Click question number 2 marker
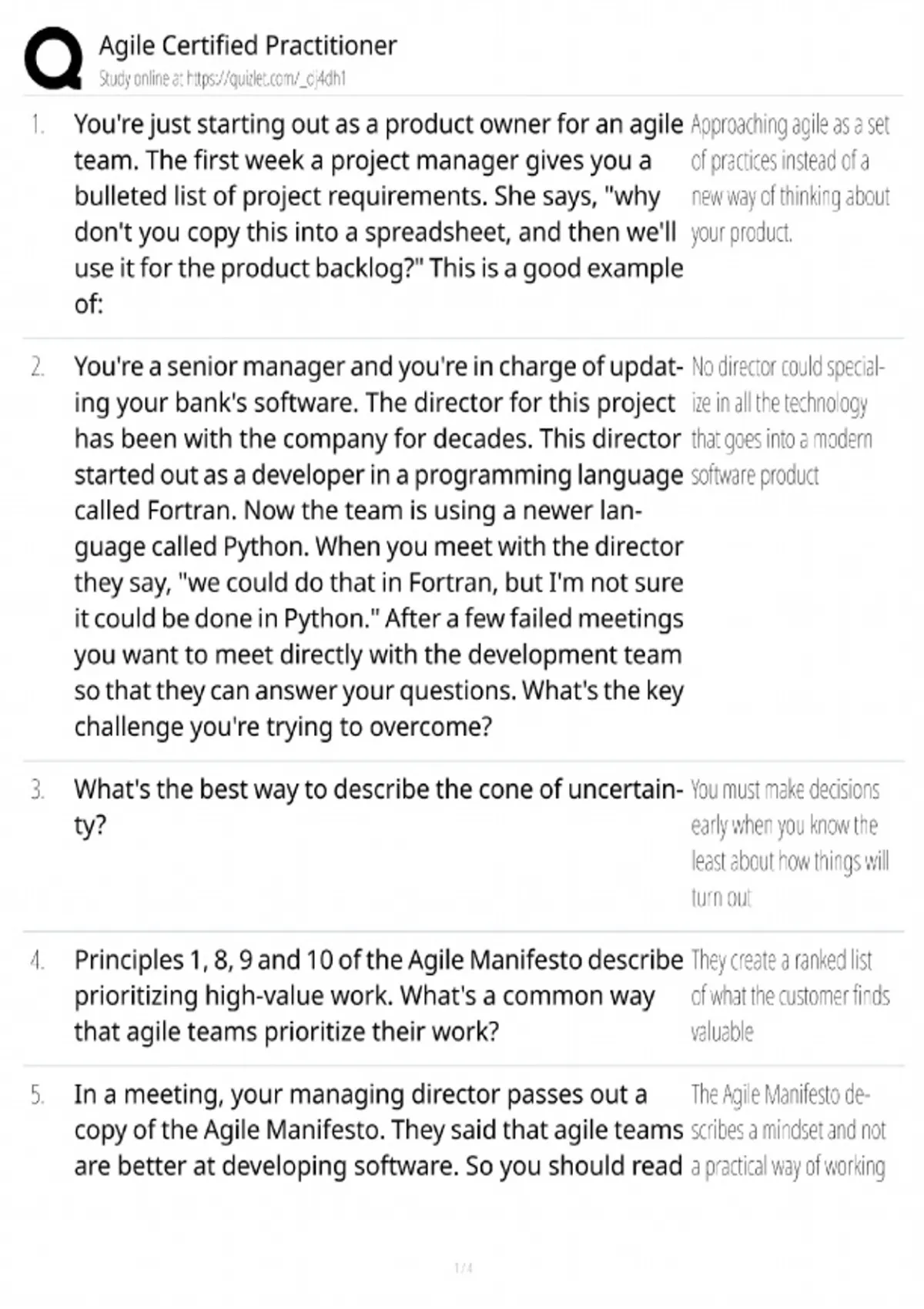 click(37, 367)
